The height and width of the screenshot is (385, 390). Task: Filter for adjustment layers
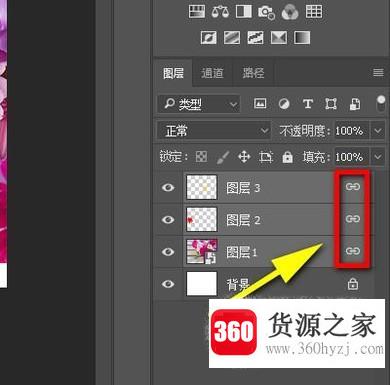coord(284,104)
